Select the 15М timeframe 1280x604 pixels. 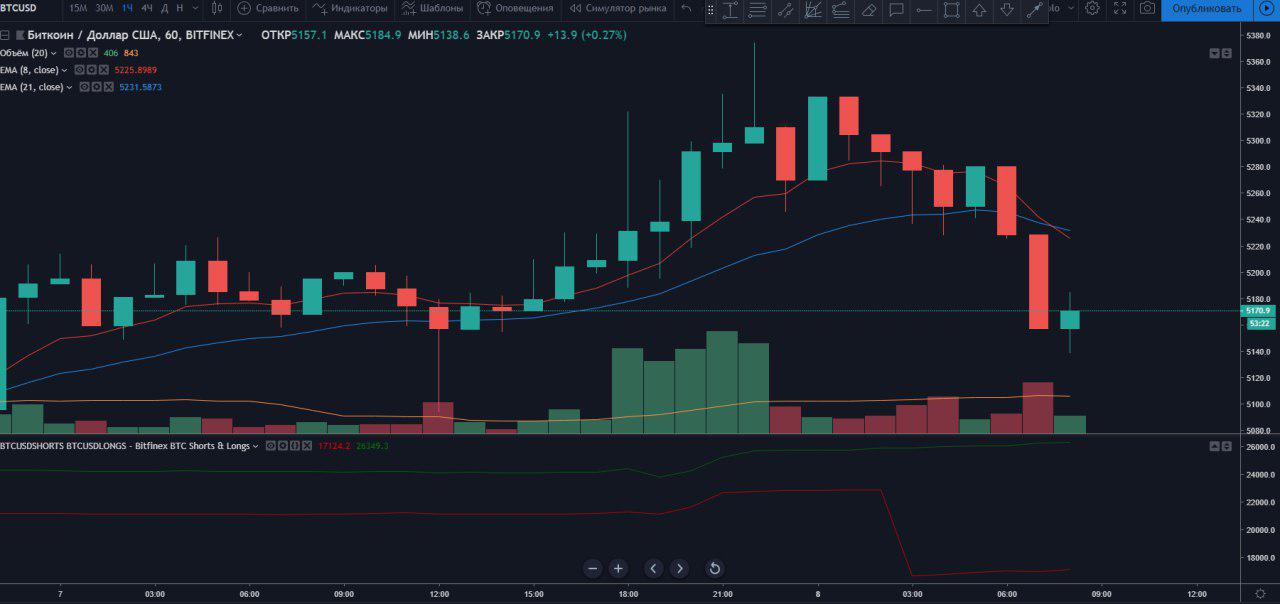click(x=78, y=8)
